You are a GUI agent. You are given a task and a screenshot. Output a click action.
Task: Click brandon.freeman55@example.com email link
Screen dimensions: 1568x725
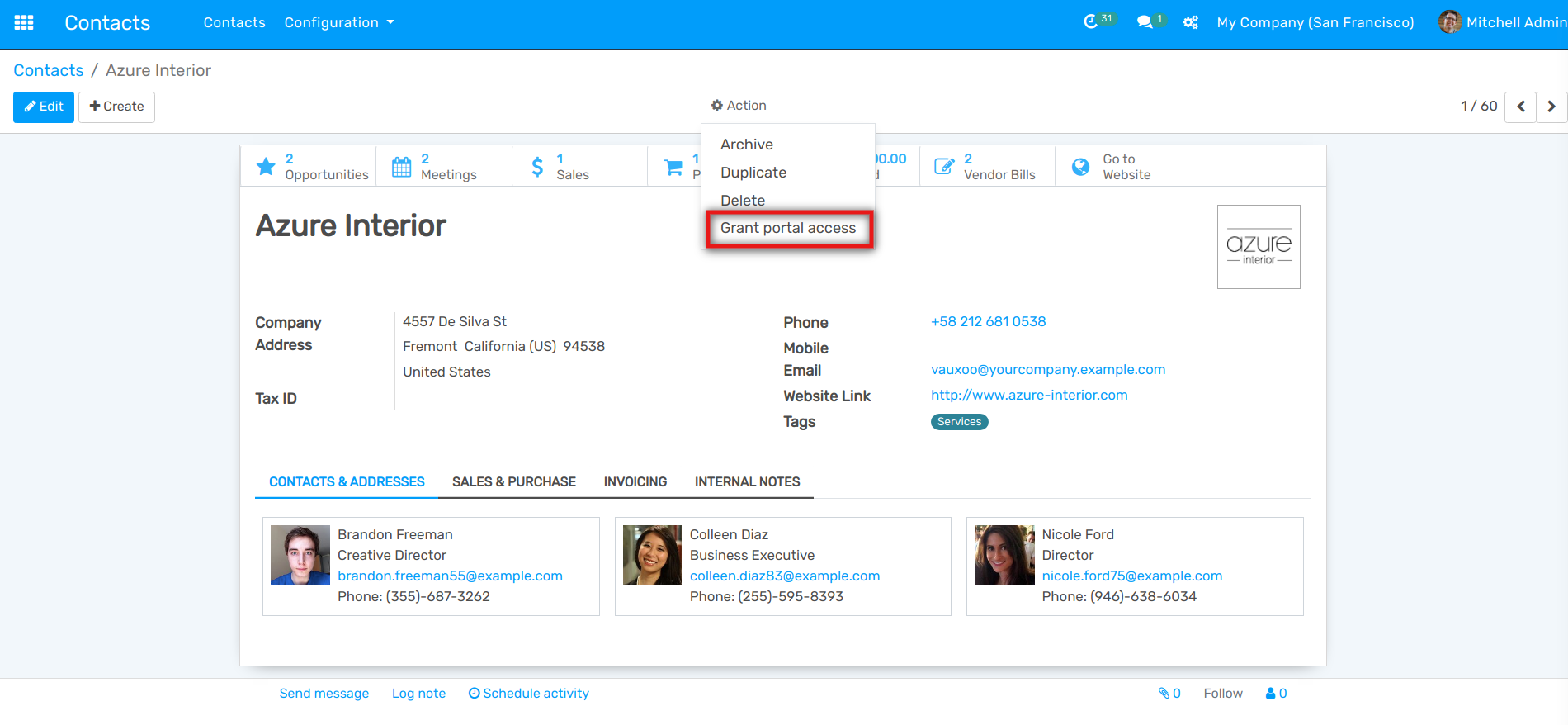450,576
